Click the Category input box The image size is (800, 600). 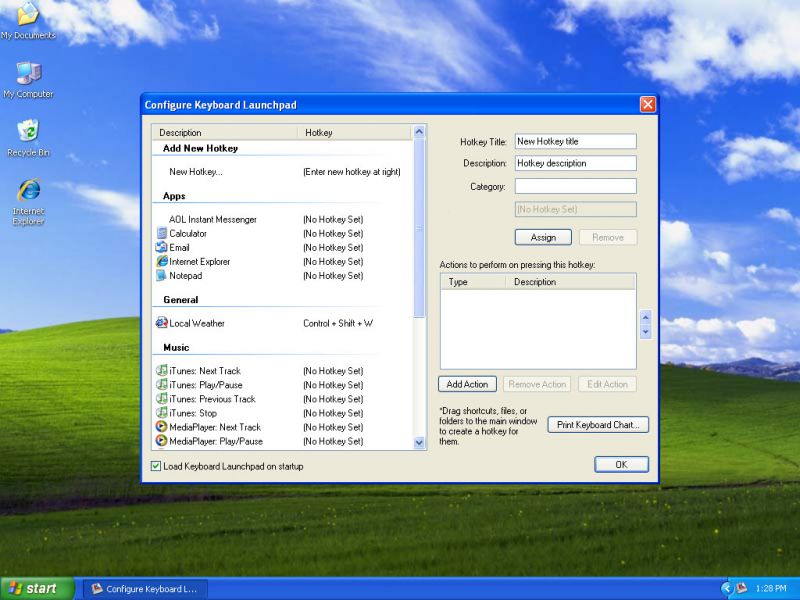click(575, 185)
